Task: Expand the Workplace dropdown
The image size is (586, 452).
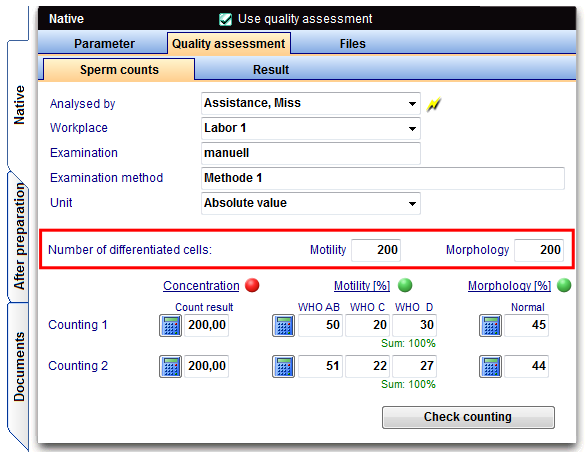Action: pos(412,129)
